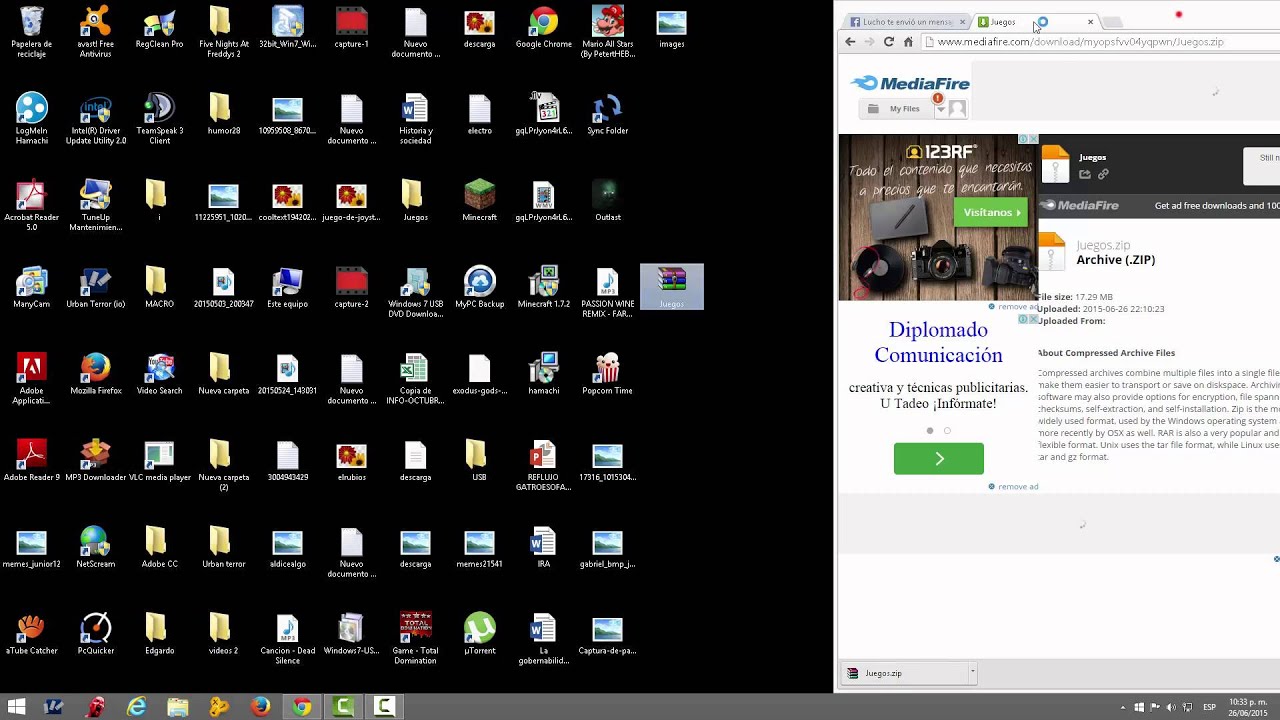Click the MediaFire logo

[x=910, y=83]
